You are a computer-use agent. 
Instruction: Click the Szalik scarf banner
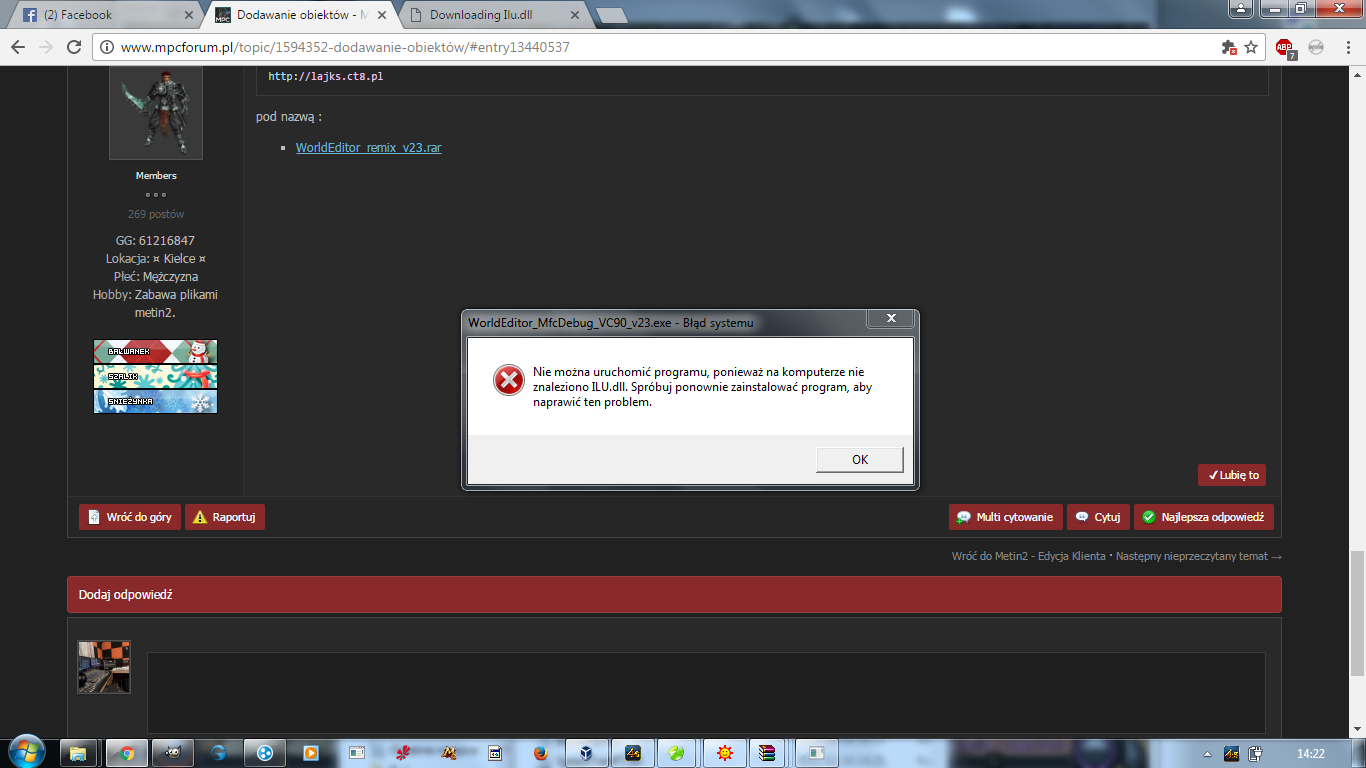[155, 377]
